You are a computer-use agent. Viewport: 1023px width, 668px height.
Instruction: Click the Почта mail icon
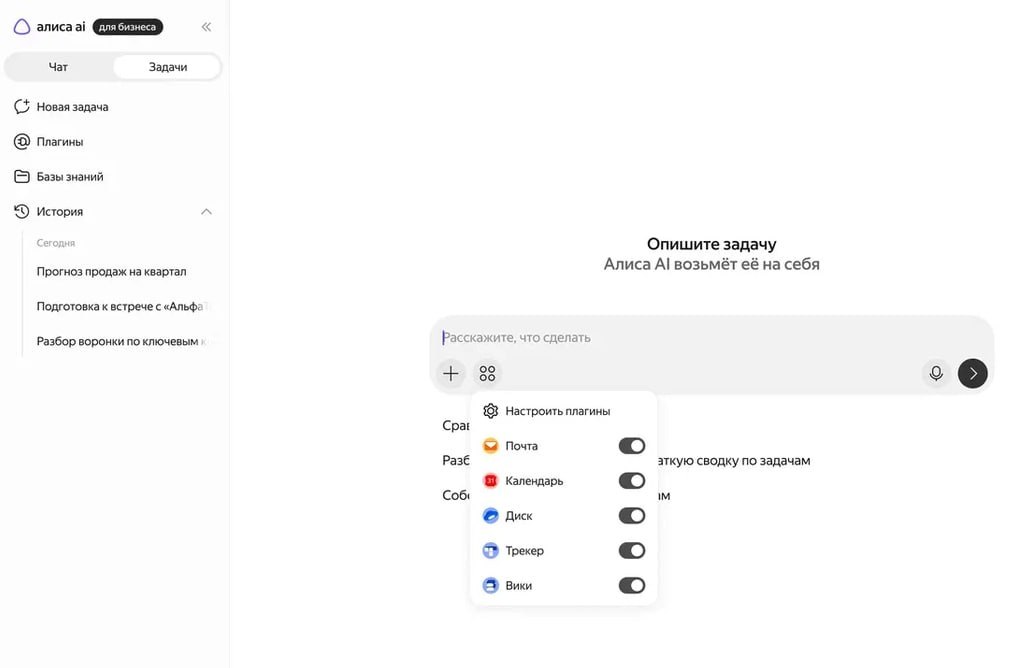pos(491,446)
